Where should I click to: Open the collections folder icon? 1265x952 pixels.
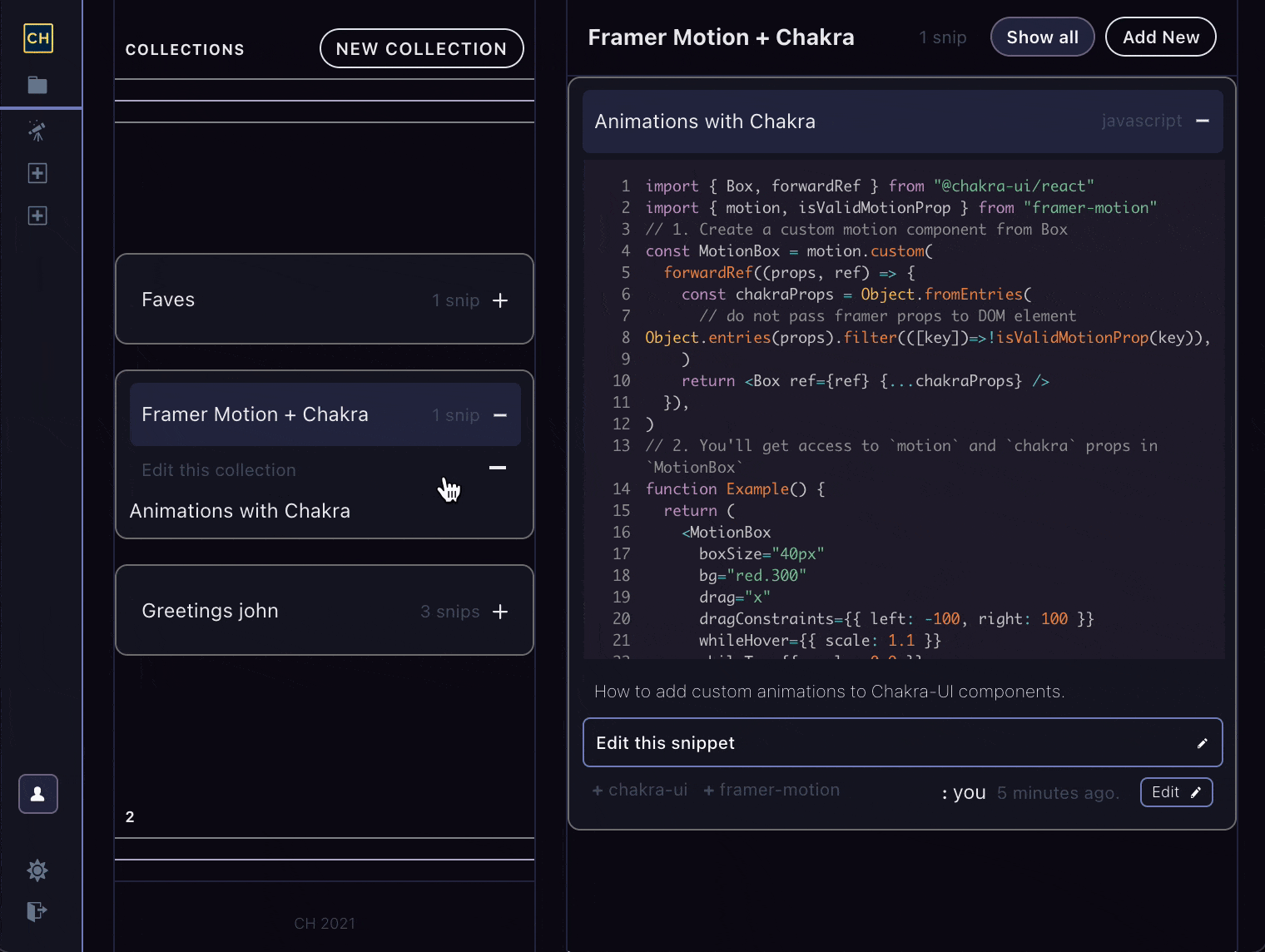(x=37, y=85)
